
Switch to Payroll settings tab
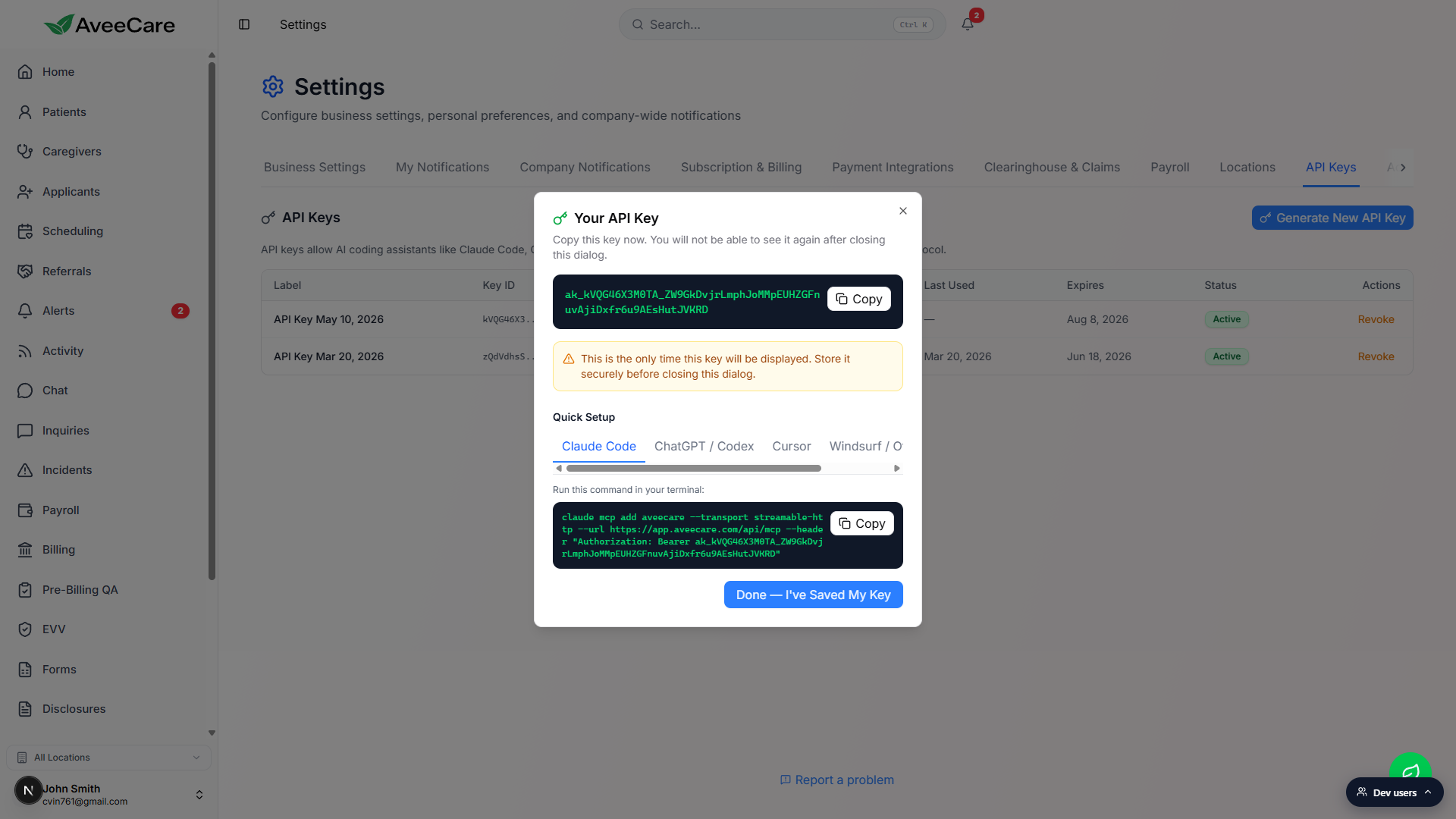pyautogui.click(x=1169, y=167)
